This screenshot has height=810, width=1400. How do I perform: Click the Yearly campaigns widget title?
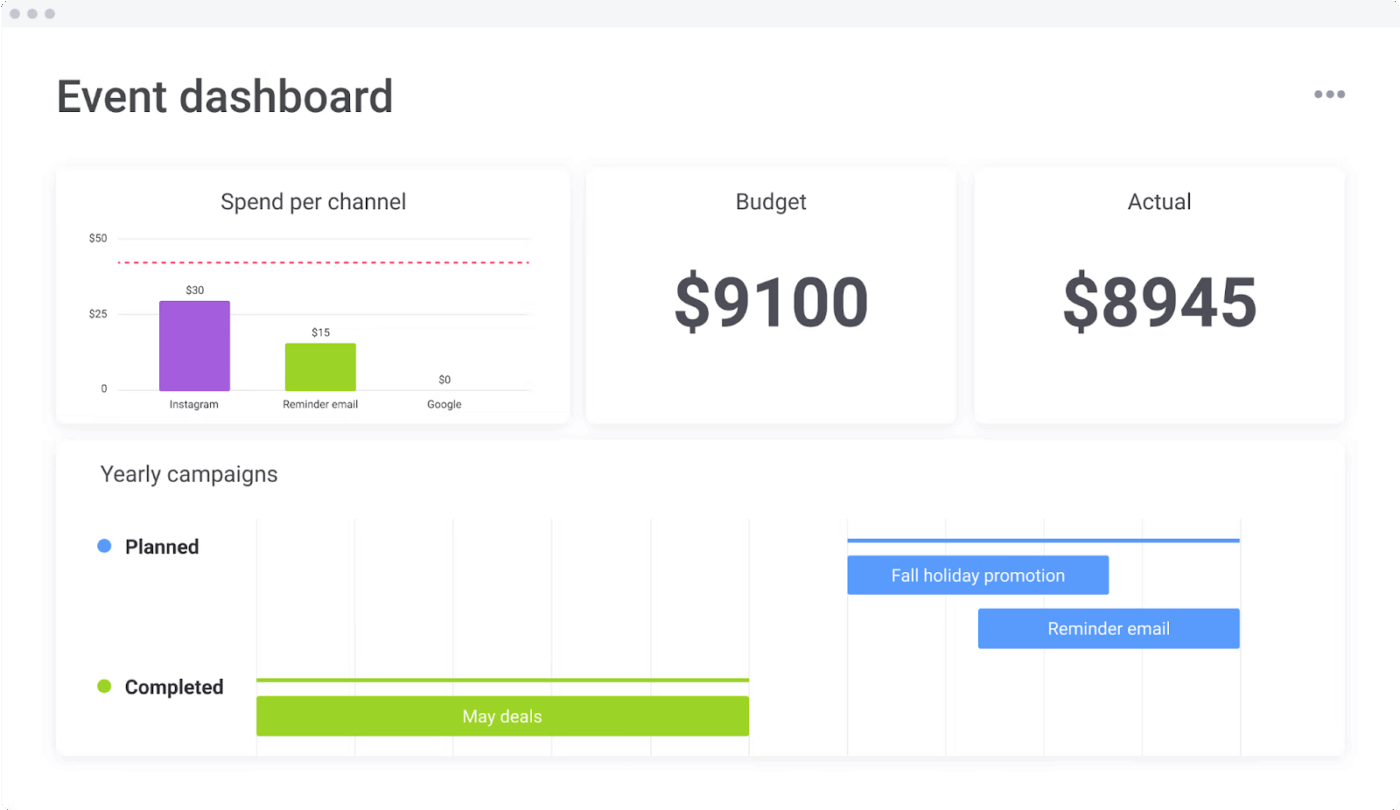pos(189,474)
